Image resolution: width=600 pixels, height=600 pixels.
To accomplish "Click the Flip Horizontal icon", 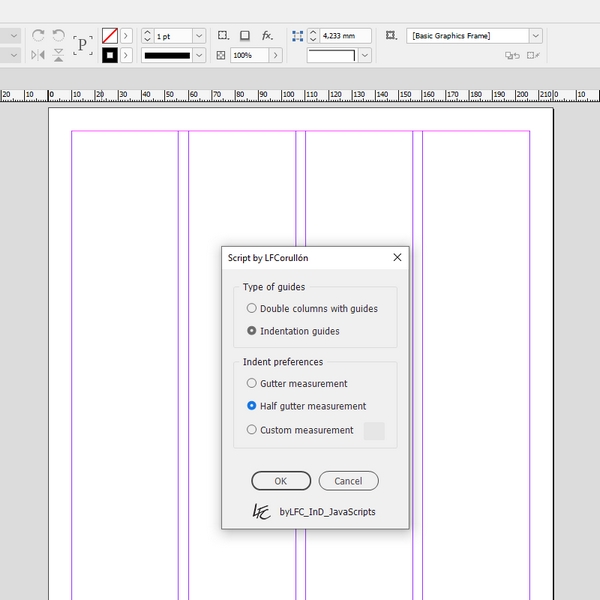I will pyautogui.click(x=38, y=55).
